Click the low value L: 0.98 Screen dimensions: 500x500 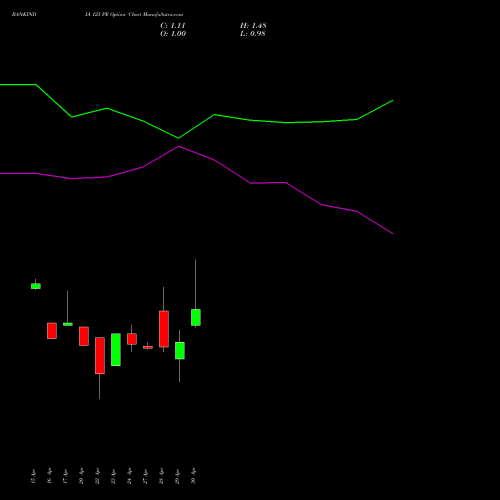point(253,34)
